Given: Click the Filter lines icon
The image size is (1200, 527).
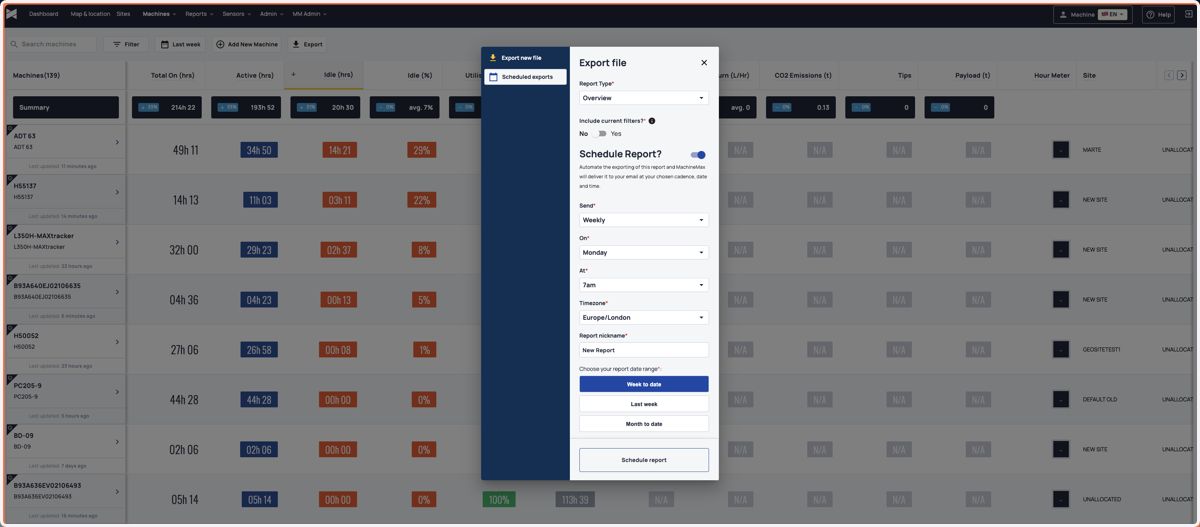Looking at the screenshot, I should pos(117,44).
